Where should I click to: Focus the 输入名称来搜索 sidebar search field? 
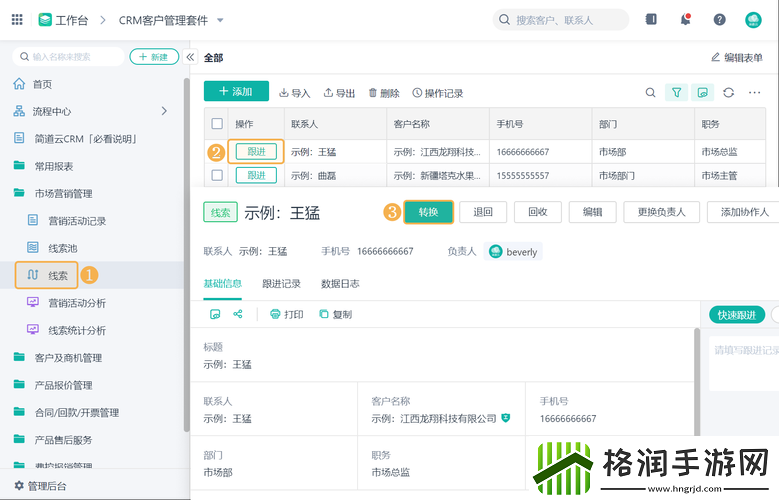click(68, 57)
